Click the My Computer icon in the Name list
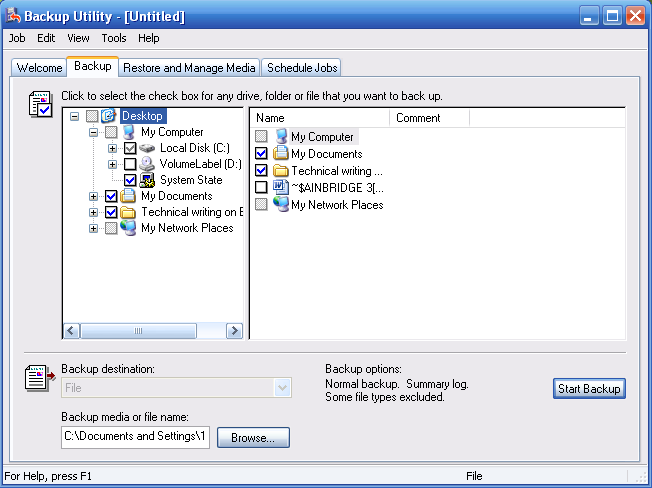The image size is (652, 488). pyautogui.click(x=281, y=136)
